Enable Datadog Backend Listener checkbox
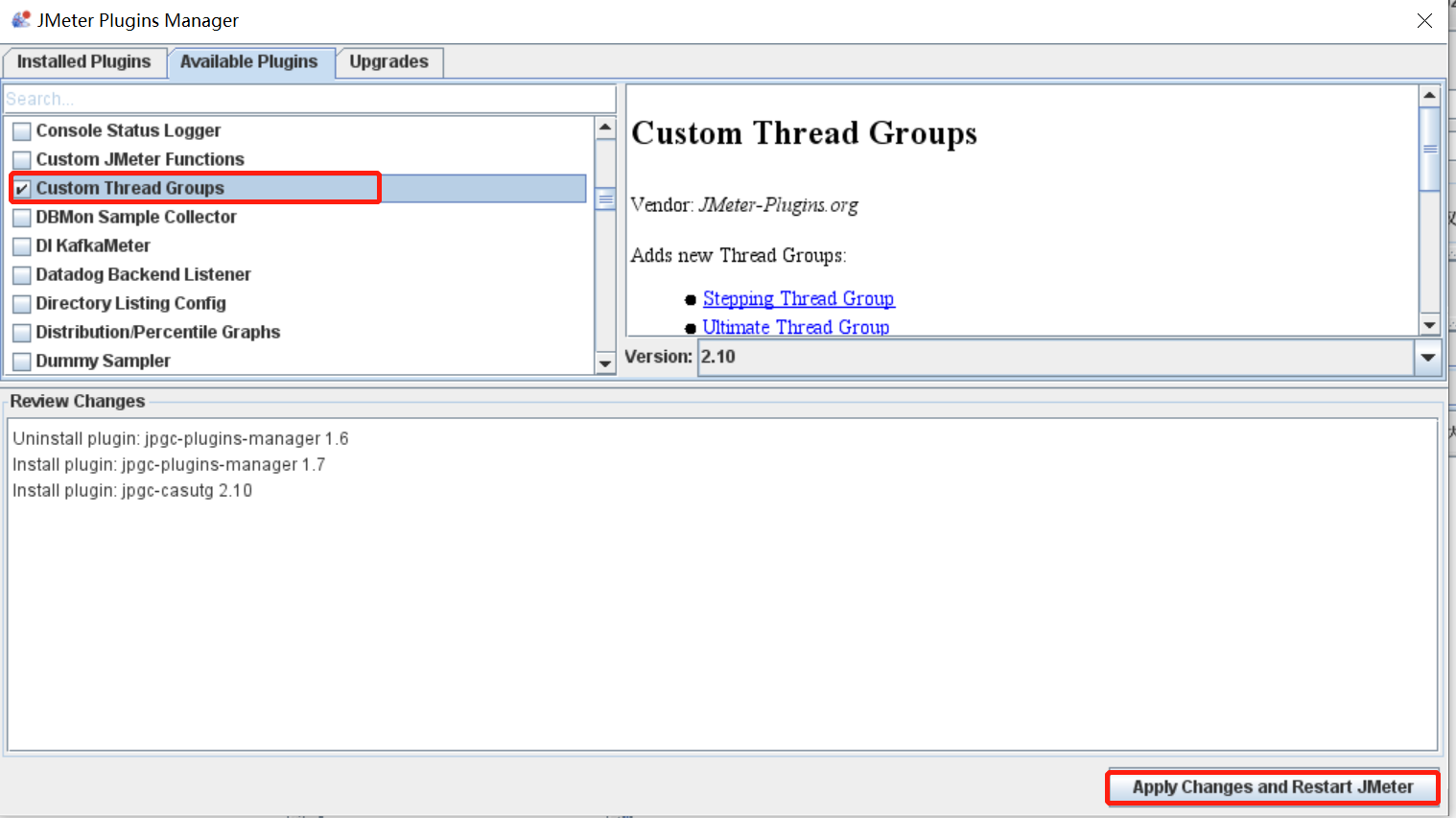 tap(21, 275)
